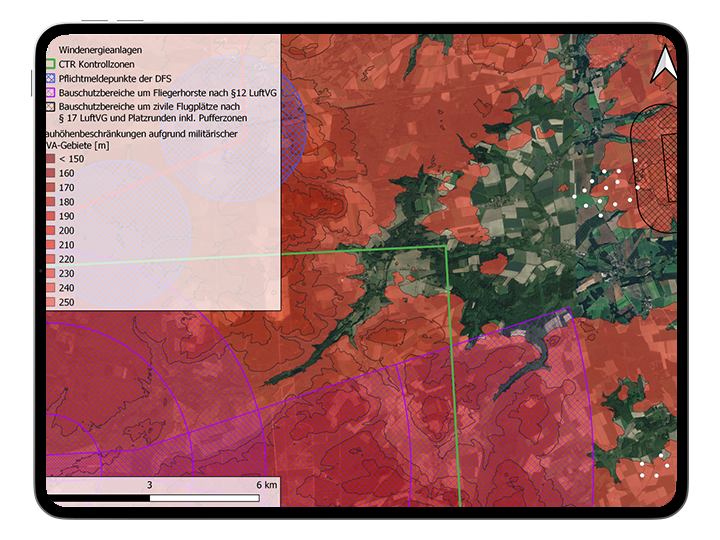
Task: Pick the 250 m height color swatch
Action: coord(51,302)
